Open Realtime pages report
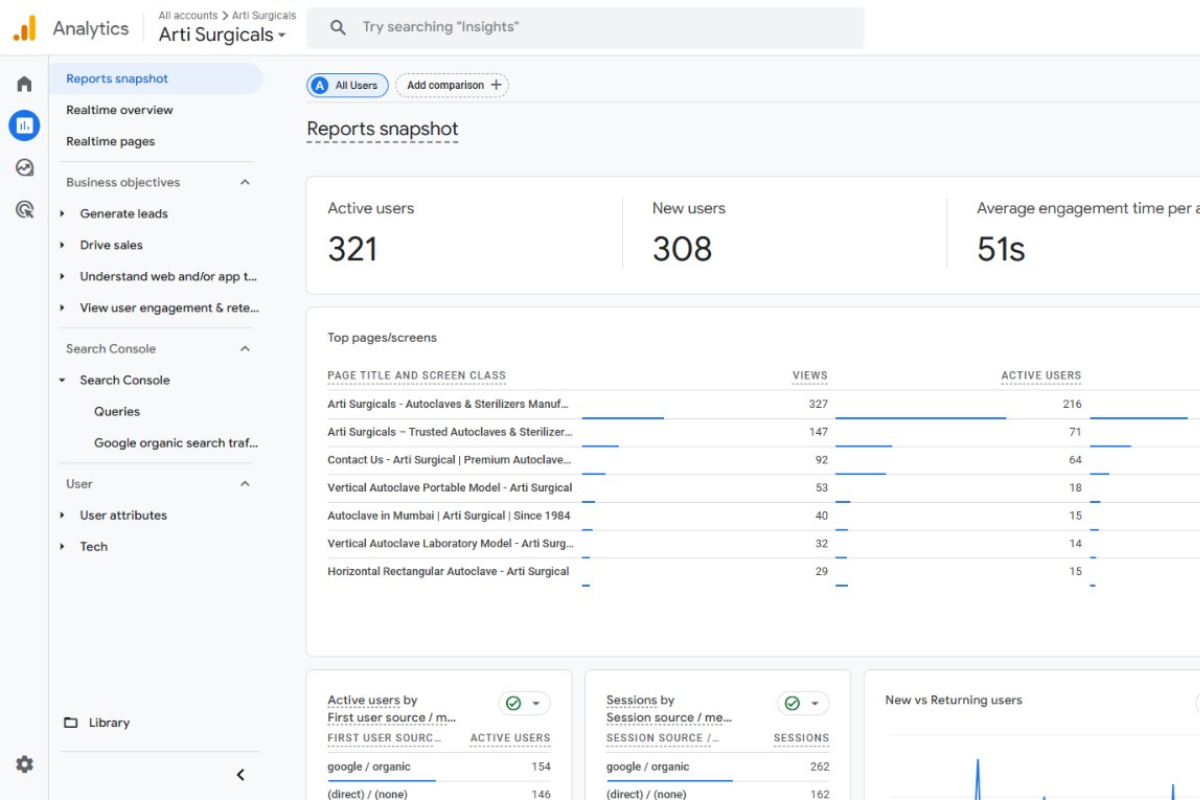Screen dimensions: 1200x800 point(110,141)
